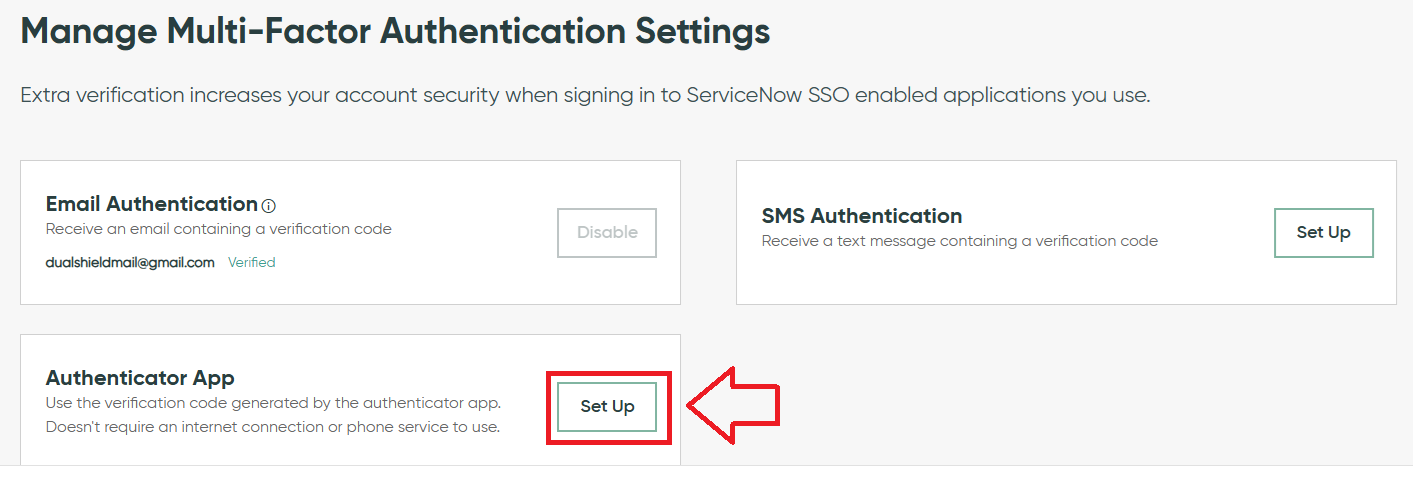Click the Authenticator App heading
The width and height of the screenshot is (1413, 477).
click(x=140, y=378)
